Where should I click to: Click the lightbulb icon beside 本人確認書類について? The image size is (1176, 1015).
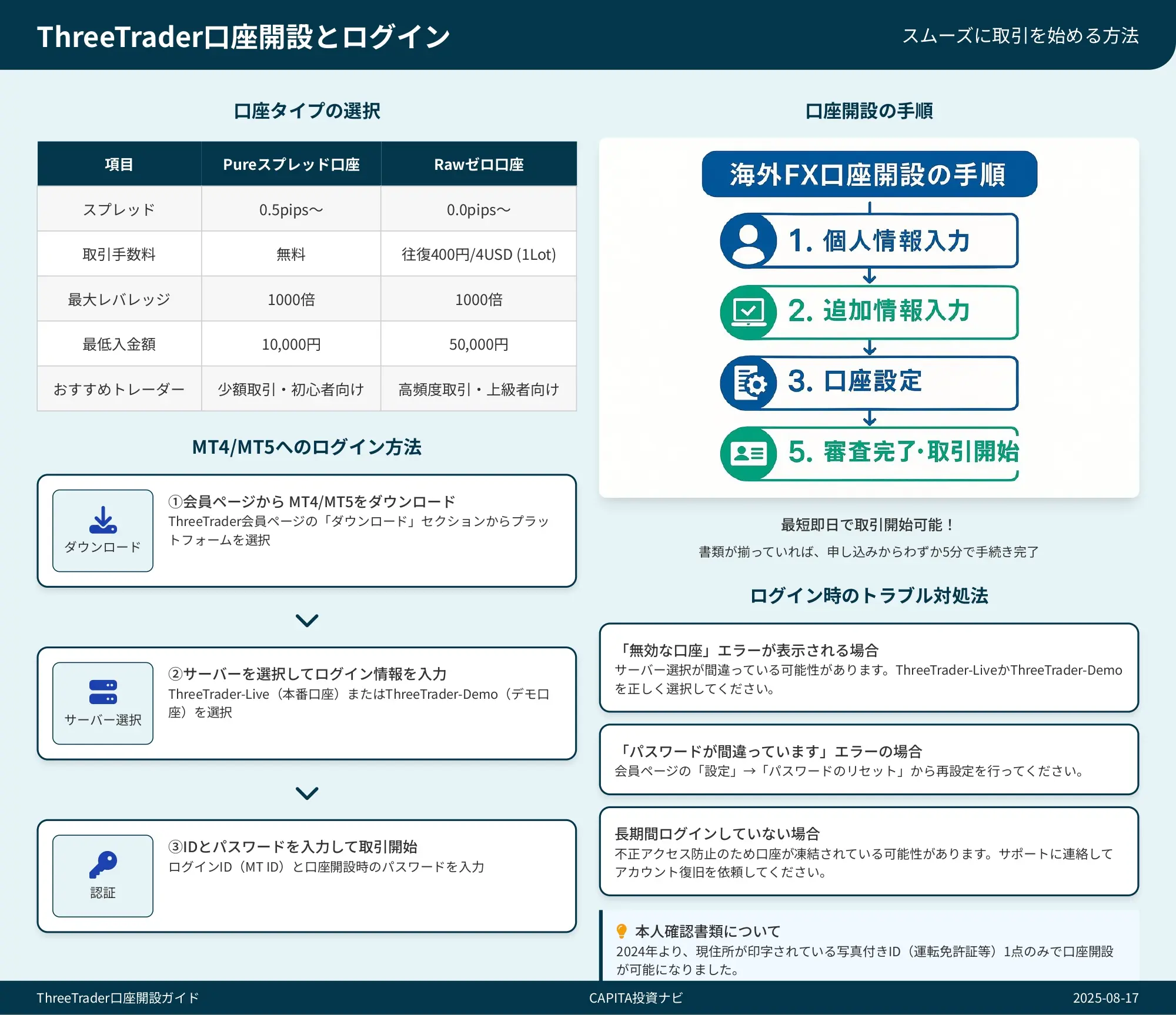point(622,931)
